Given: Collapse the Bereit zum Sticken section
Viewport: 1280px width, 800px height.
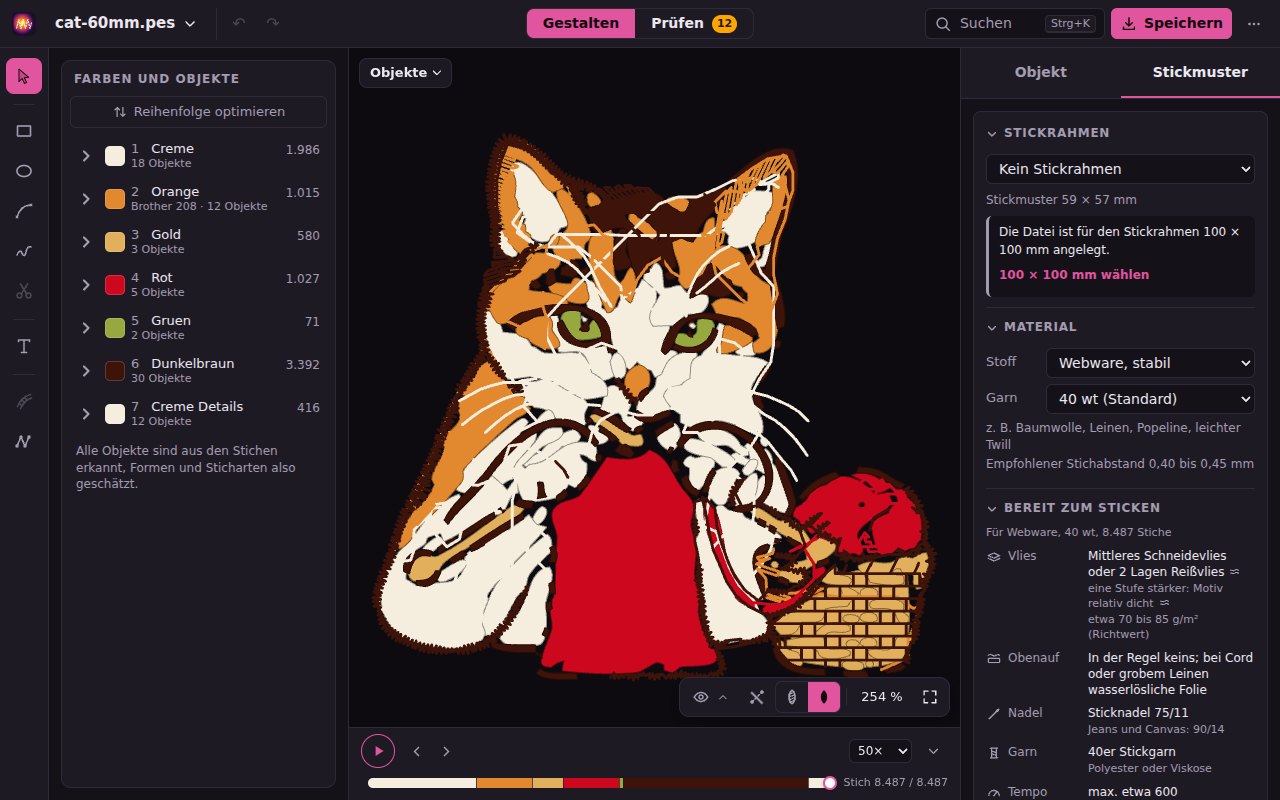Looking at the screenshot, I should click(x=1073, y=508).
